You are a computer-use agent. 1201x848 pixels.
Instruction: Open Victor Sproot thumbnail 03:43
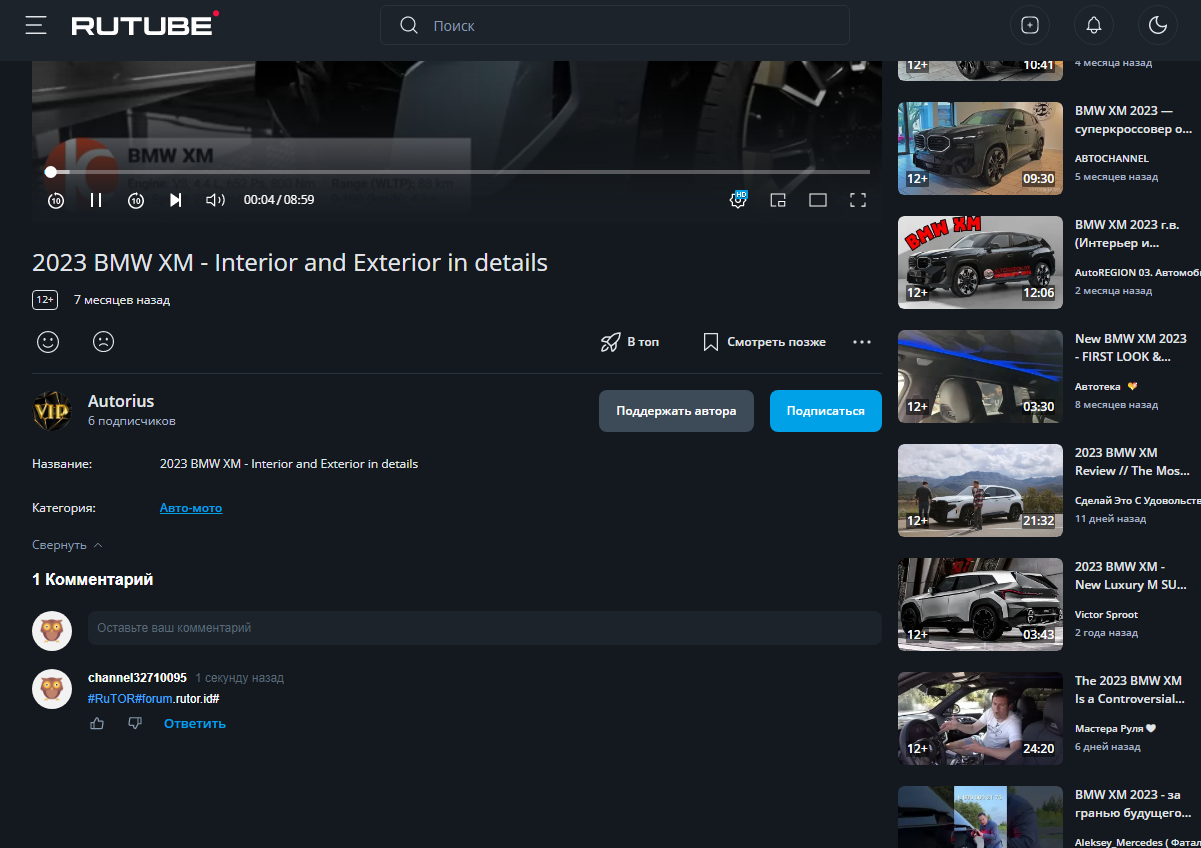(x=980, y=604)
